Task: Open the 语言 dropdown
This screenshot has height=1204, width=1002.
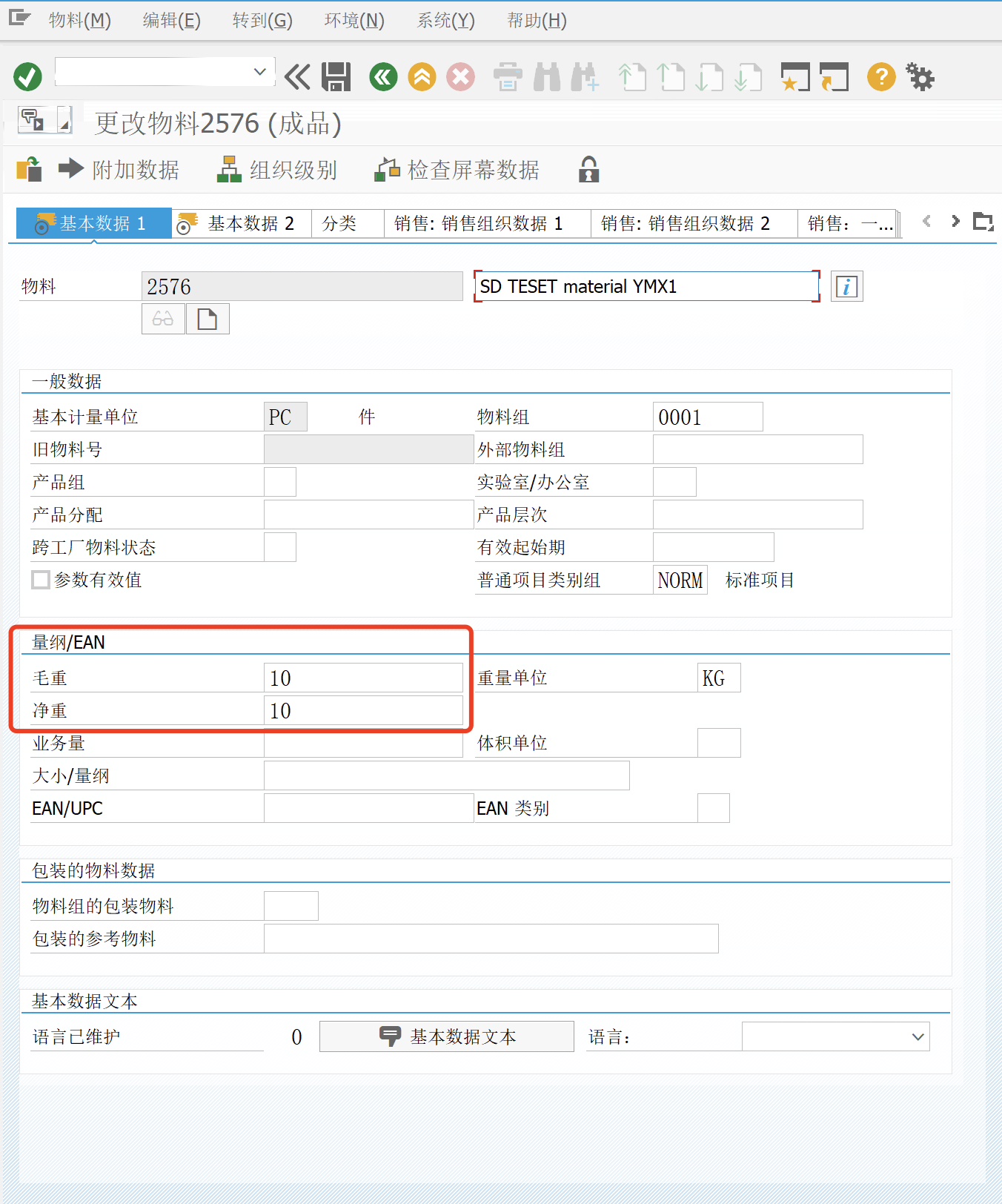Action: tap(835, 1036)
